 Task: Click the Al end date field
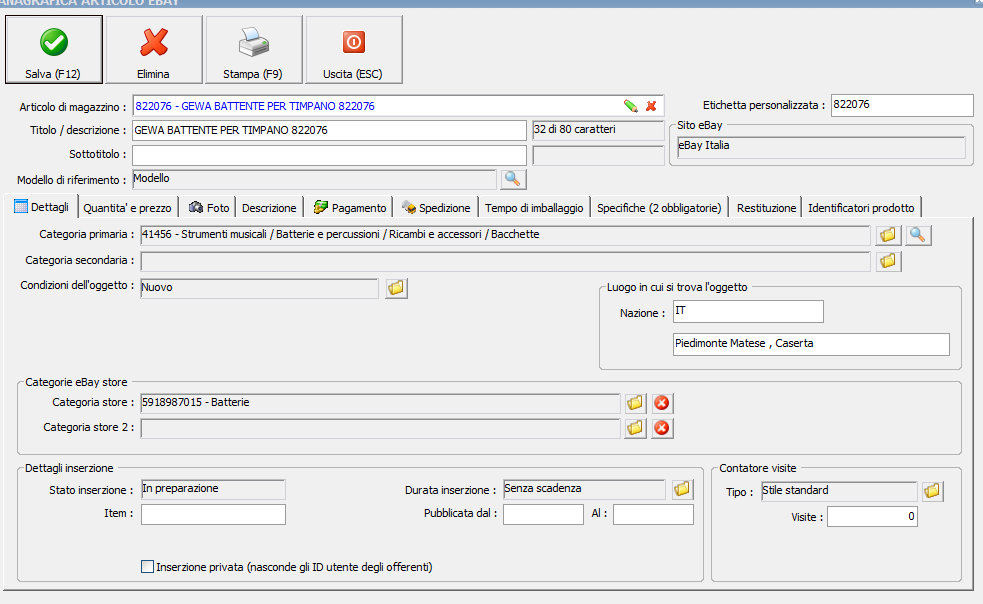point(653,514)
